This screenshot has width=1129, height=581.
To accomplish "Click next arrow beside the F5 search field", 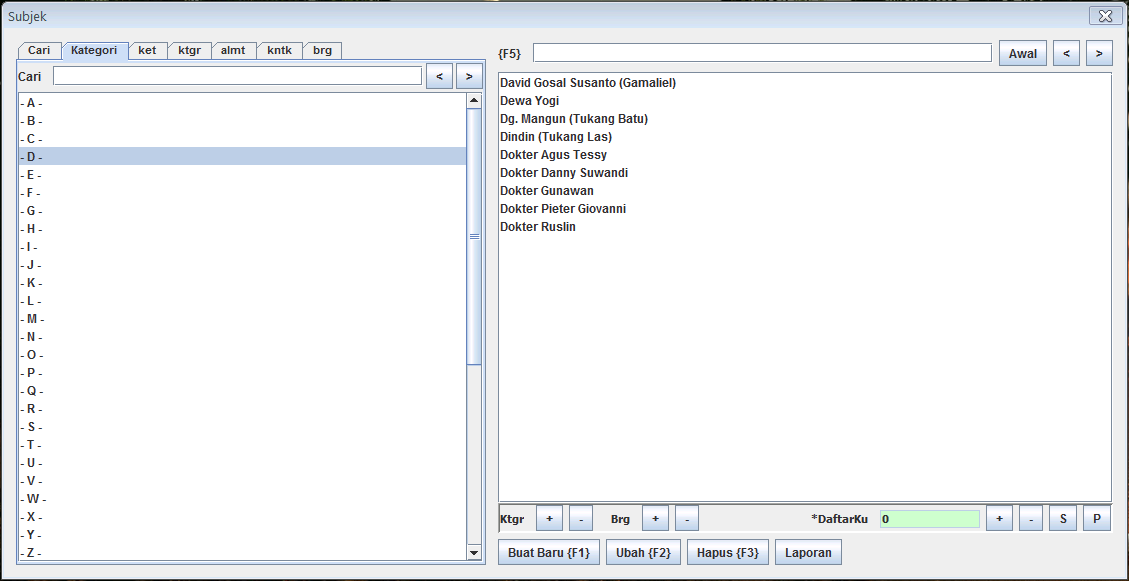I will coord(1099,54).
